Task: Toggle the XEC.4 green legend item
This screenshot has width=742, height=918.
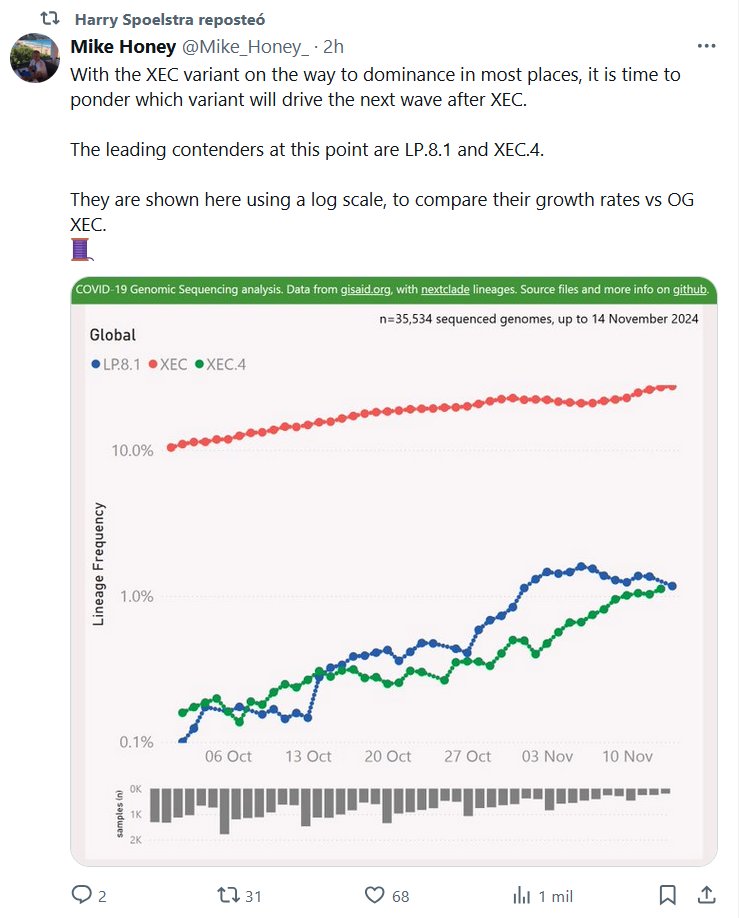Action: (x=220, y=365)
